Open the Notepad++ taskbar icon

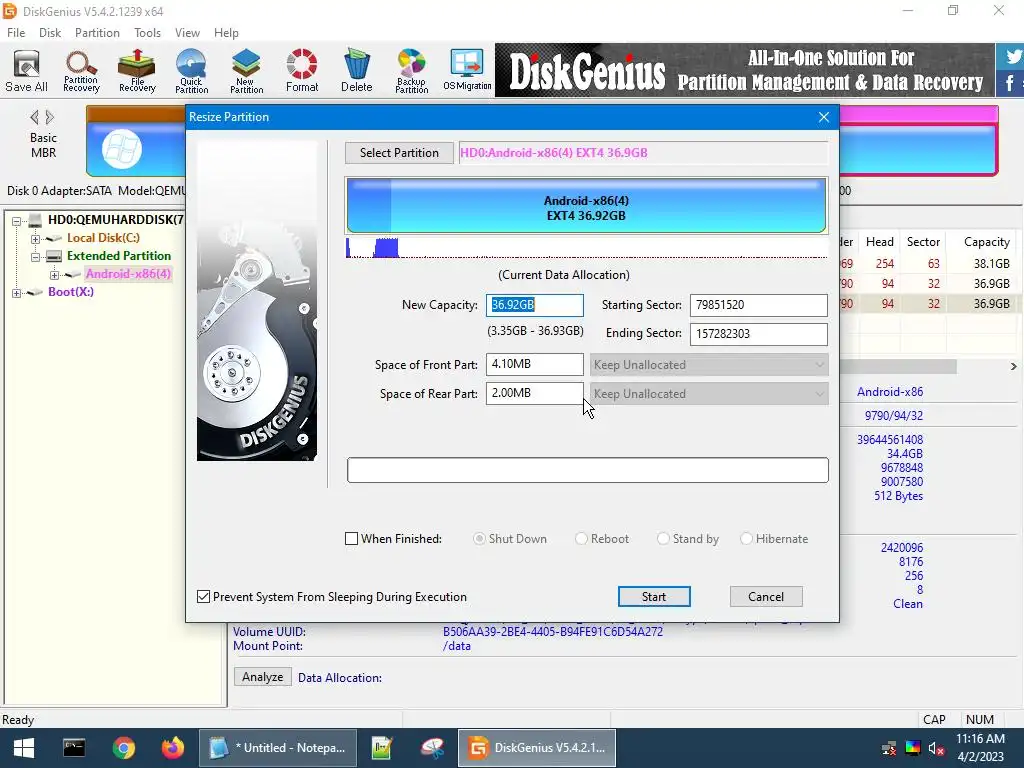[381, 748]
